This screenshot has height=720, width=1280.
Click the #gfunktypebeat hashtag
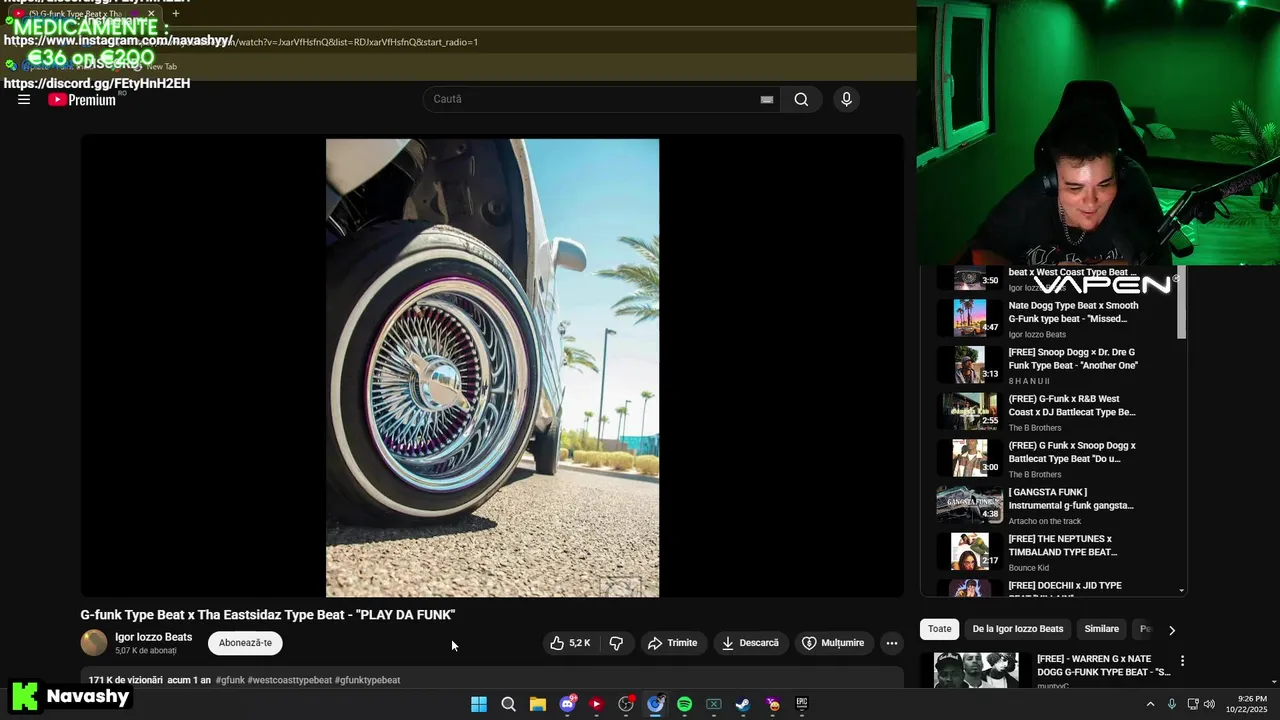point(367,680)
